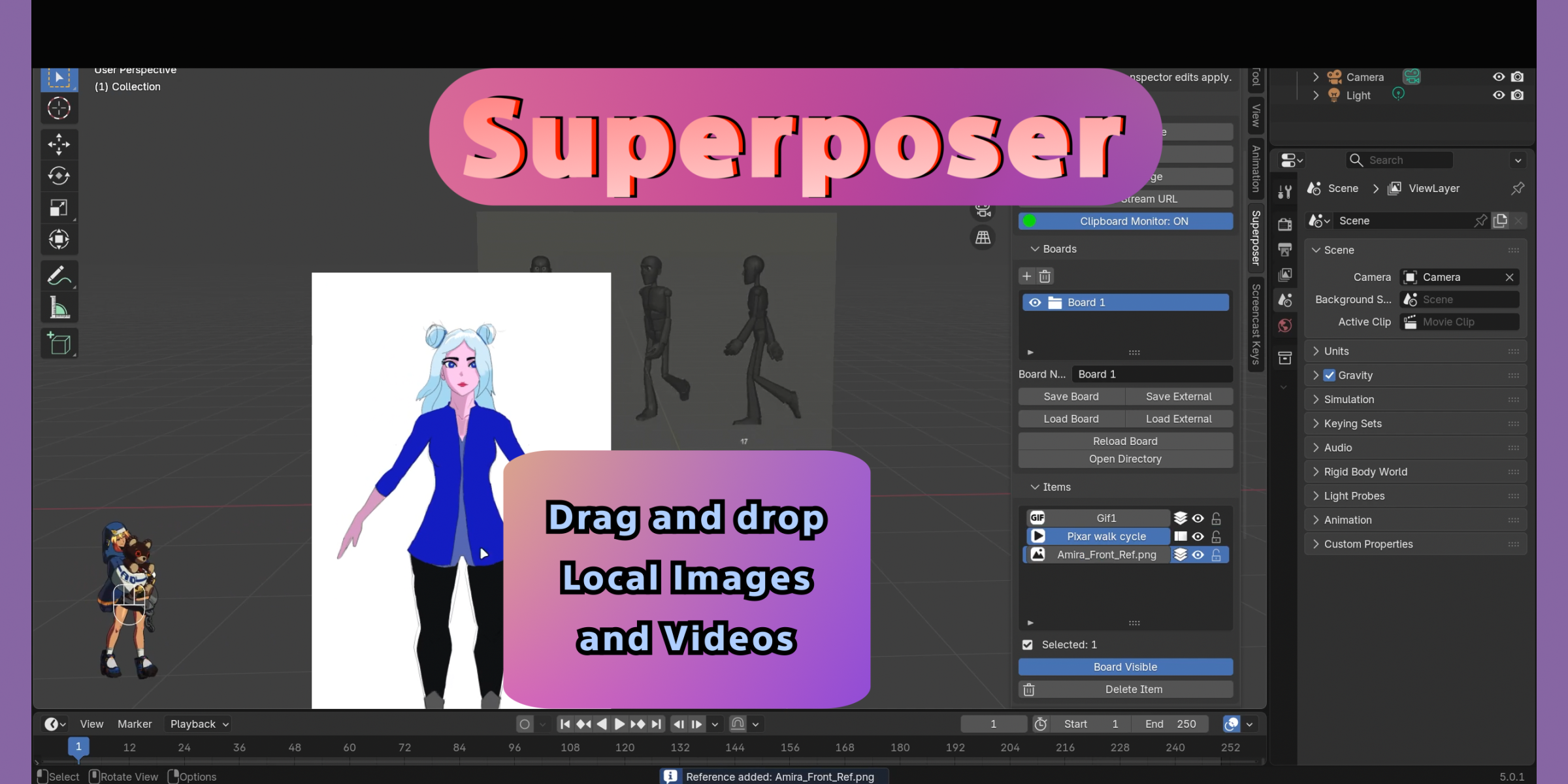Select the Cursor tool in the toolbar

(59, 108)
